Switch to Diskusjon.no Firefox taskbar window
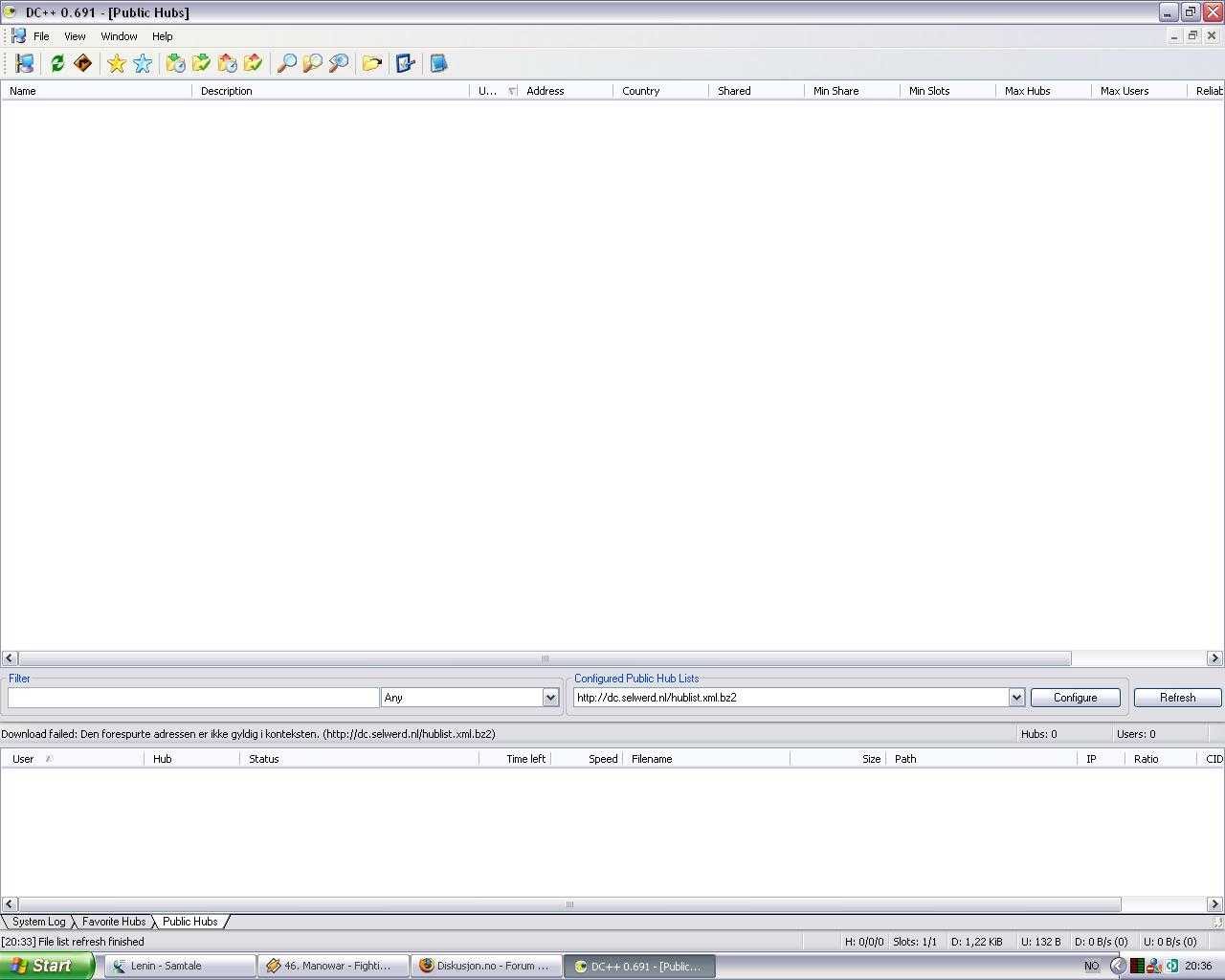Screen dimensions: 1225x980 coord(486,966)
